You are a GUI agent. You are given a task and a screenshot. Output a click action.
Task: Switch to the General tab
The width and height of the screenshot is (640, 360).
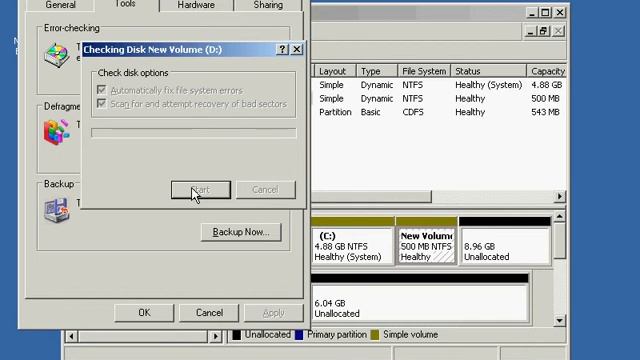(60, 5)
